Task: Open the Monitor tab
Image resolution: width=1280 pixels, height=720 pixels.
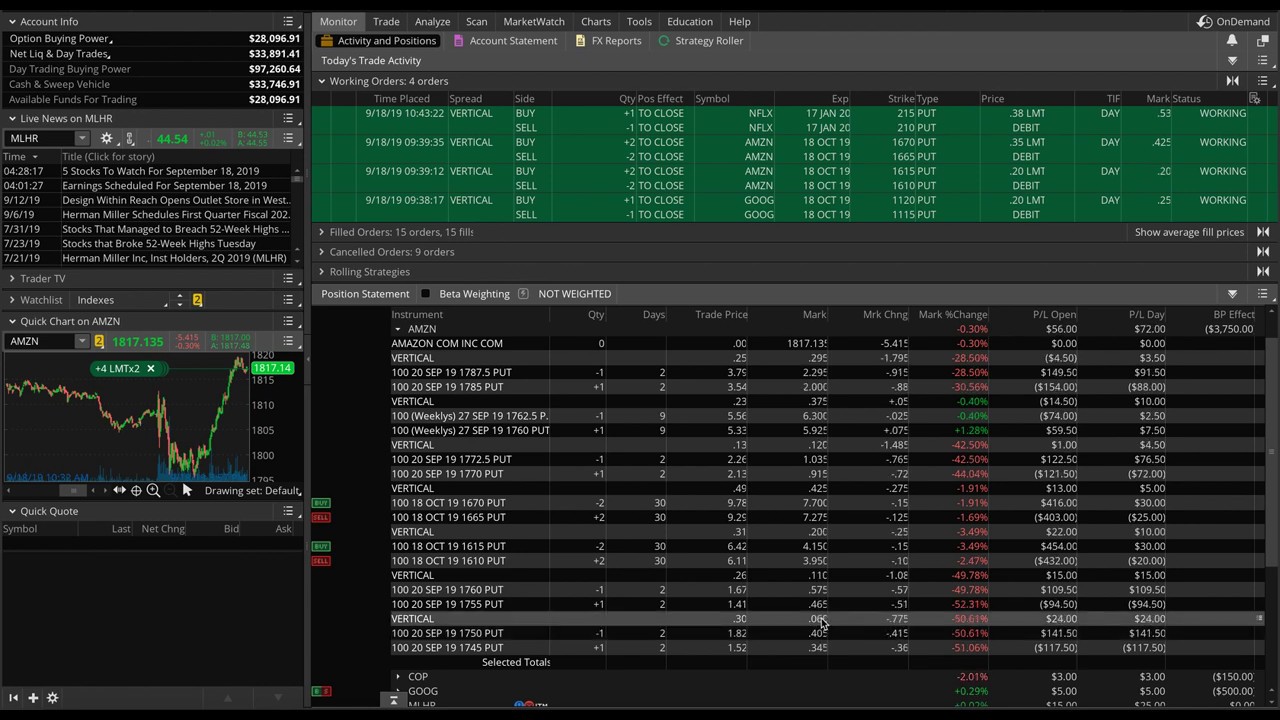Action: tap(338, 21)
